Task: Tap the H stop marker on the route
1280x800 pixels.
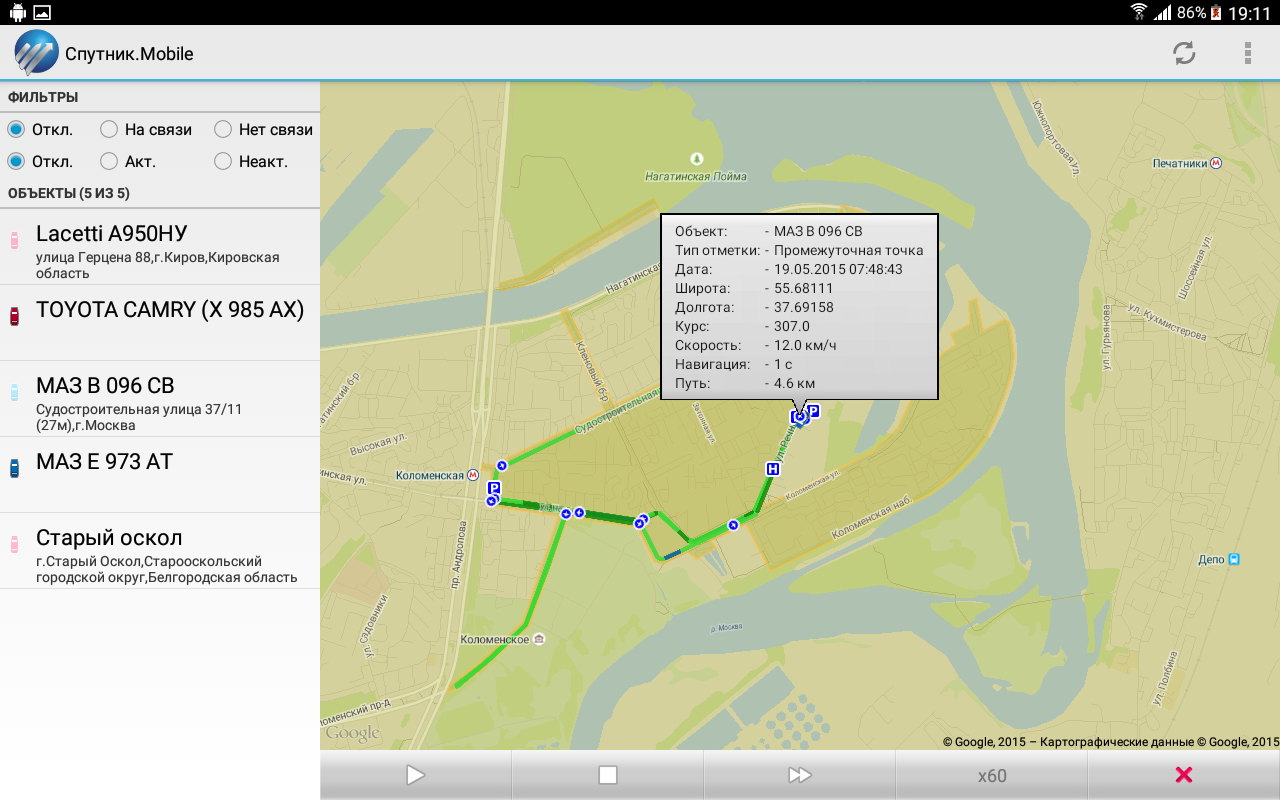Action: [x=772, y=468]
